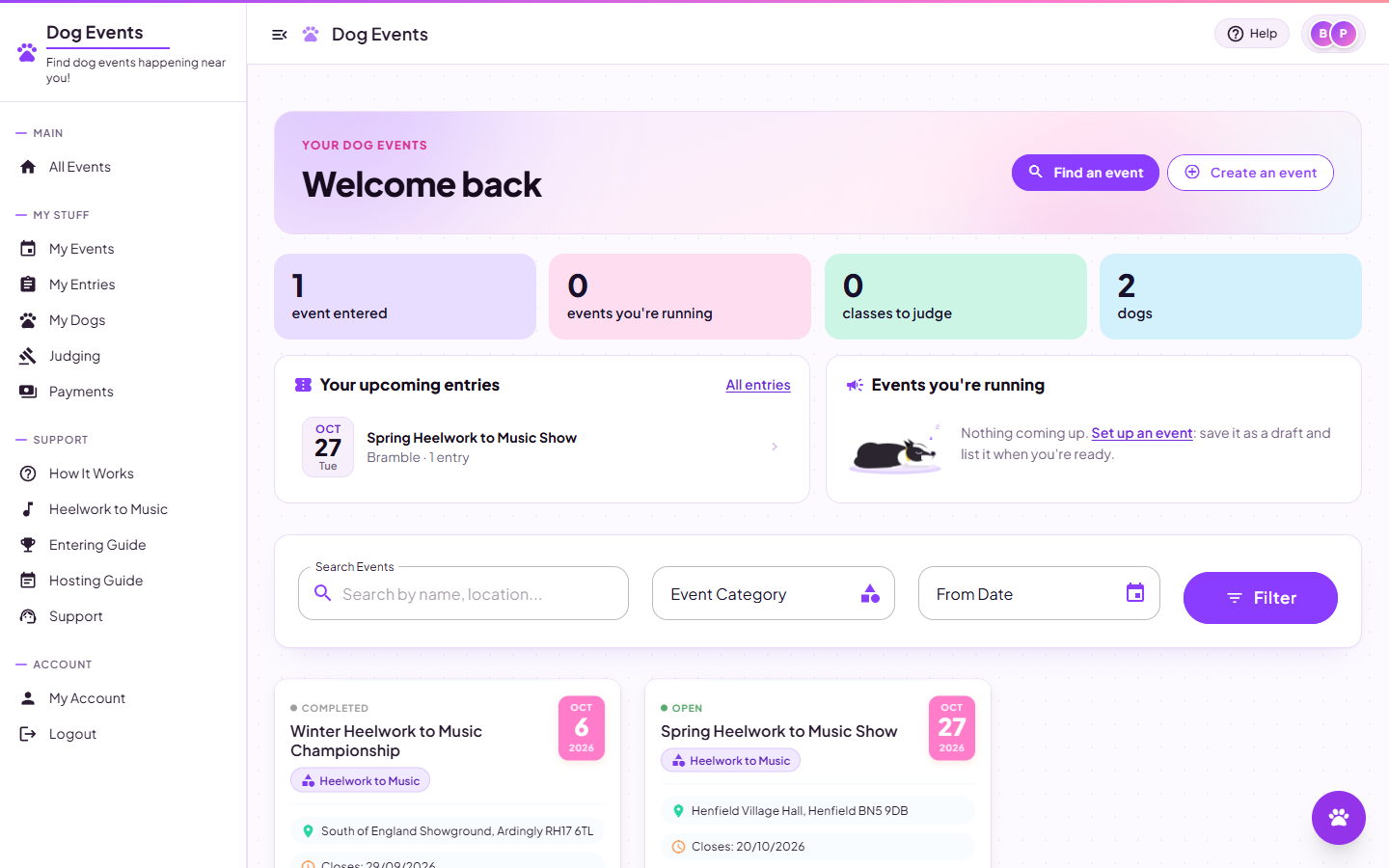Expand the Spring Heelwork entry chevron
The image size is (1389, 868).
coord(775,447)
